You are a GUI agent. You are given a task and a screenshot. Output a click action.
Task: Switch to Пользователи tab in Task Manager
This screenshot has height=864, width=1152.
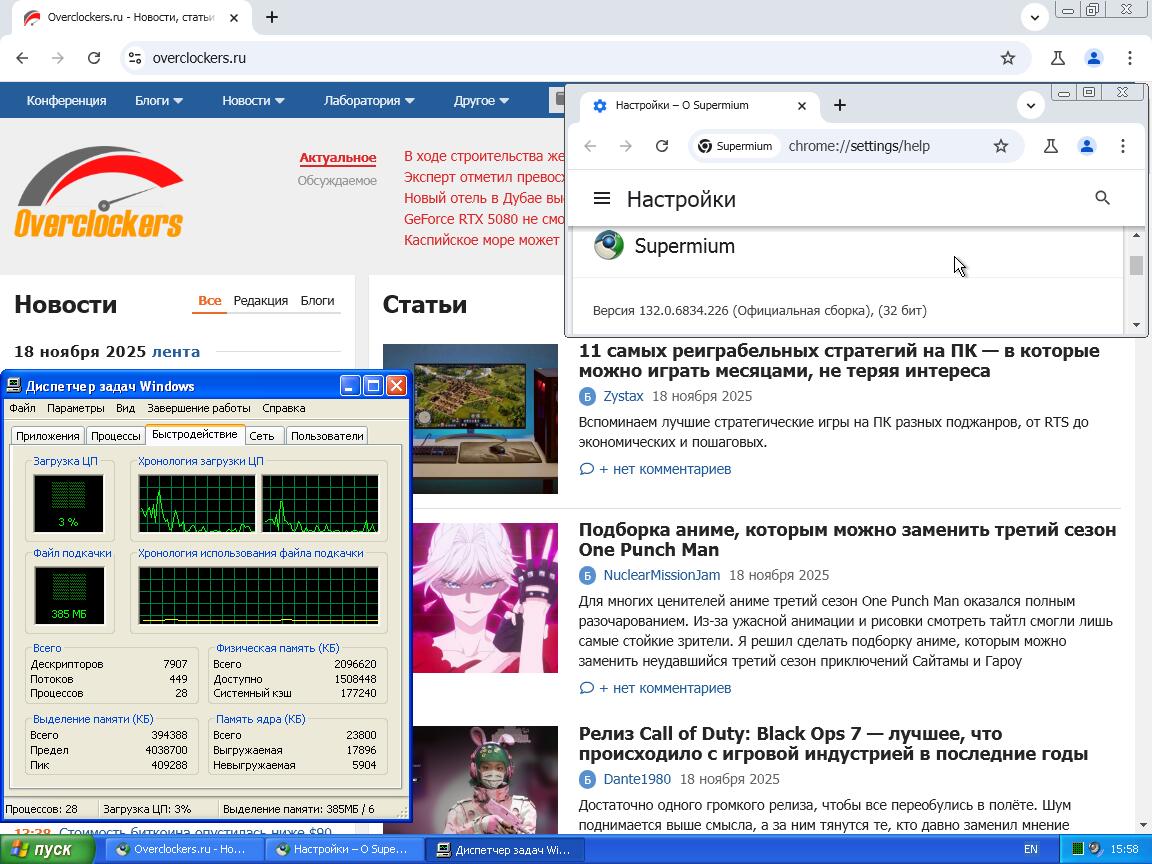tap(327, 436)
